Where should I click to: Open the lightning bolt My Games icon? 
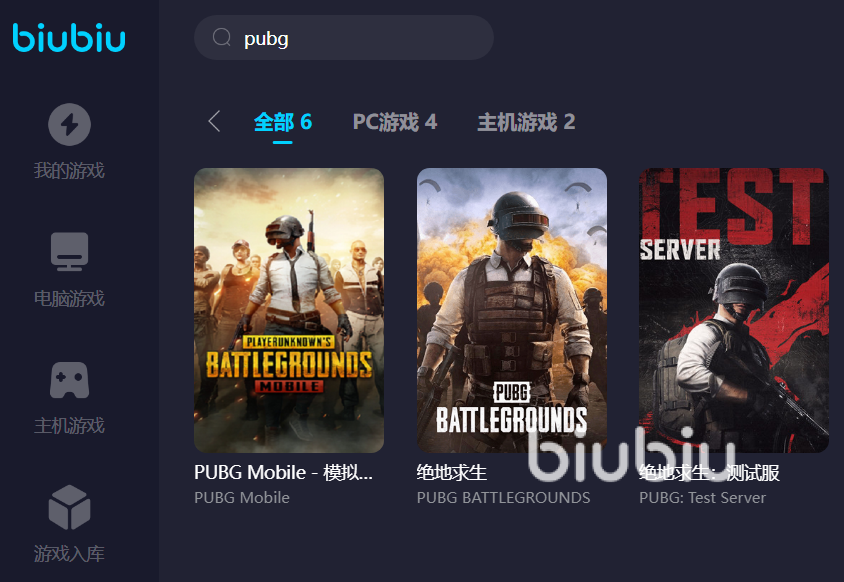69,124
